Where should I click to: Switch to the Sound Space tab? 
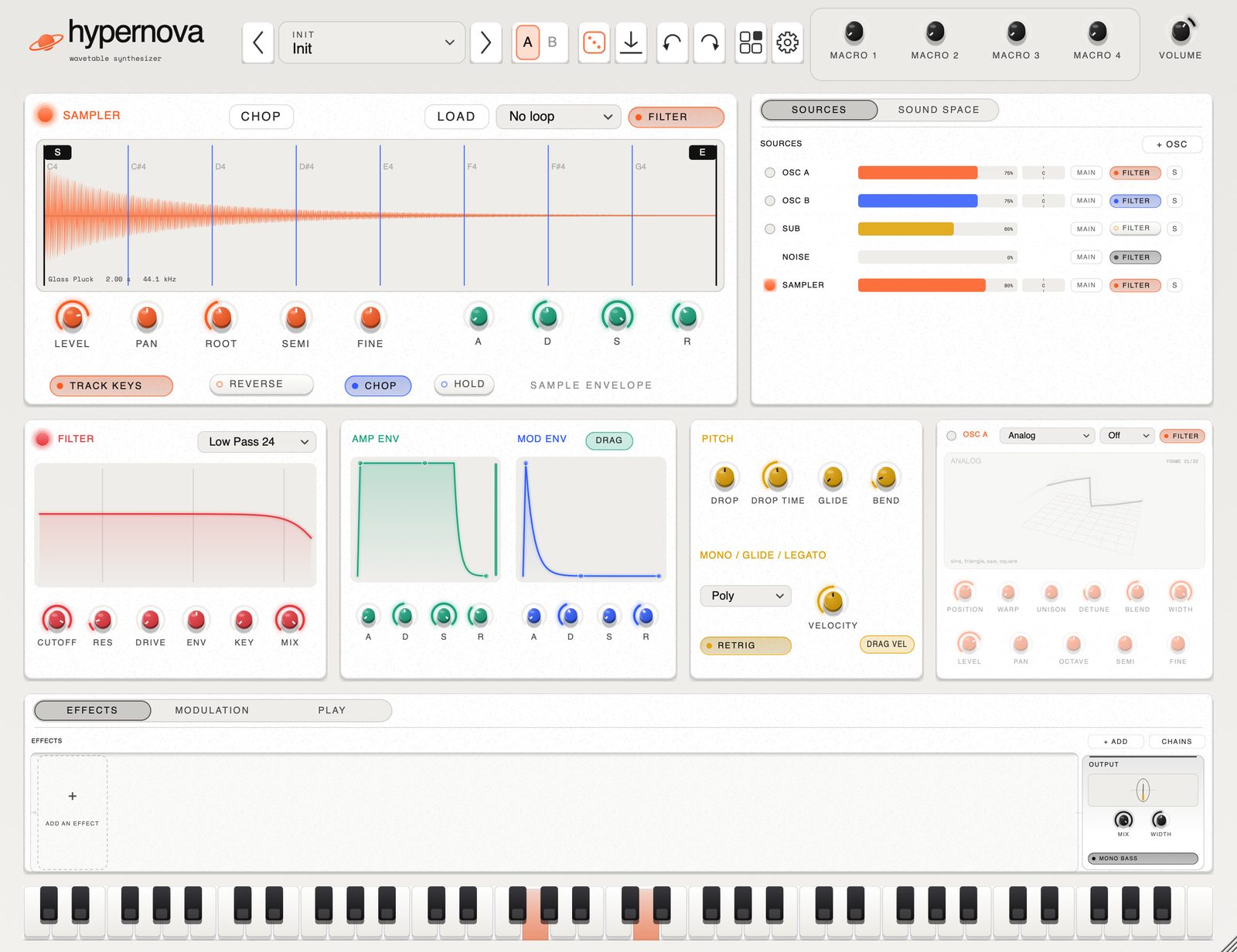[939, 110]
